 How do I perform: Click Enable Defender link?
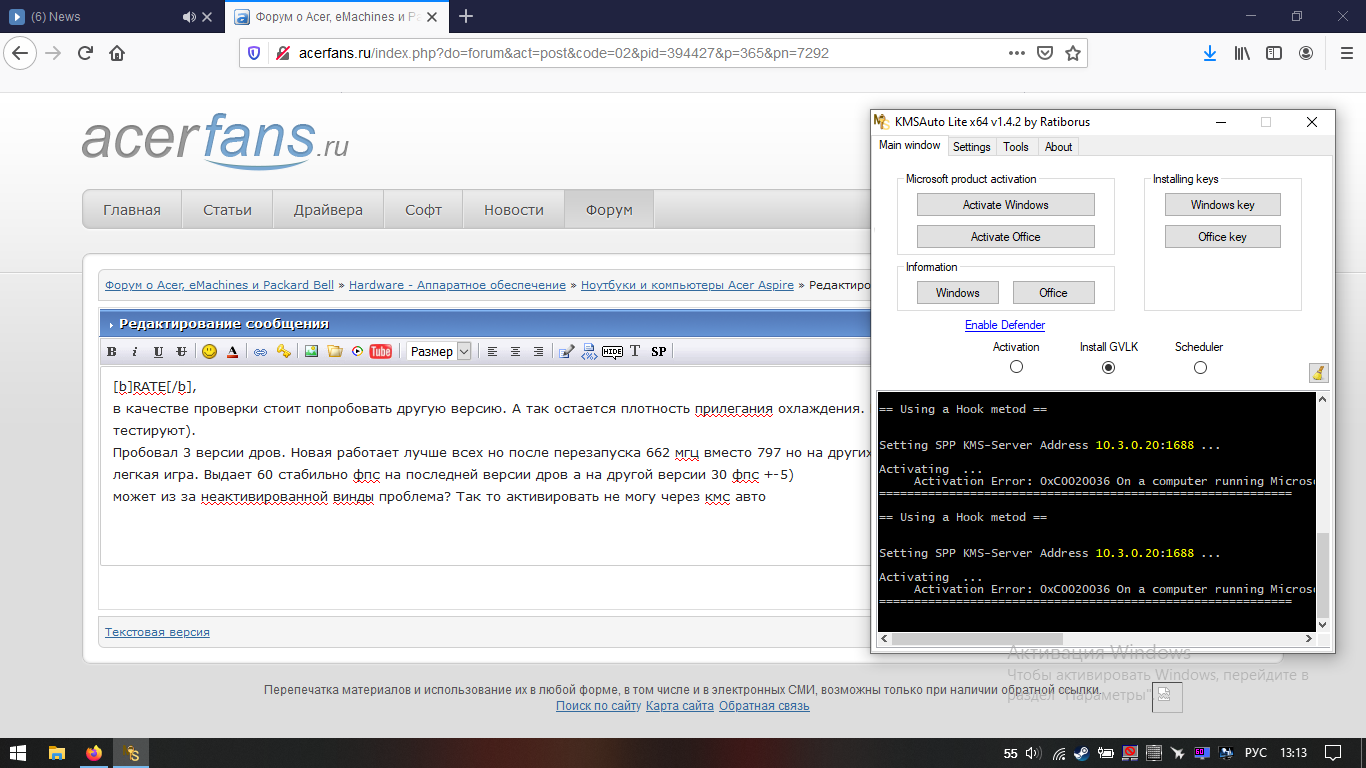pyautogui.click(x=1005, y=325)
